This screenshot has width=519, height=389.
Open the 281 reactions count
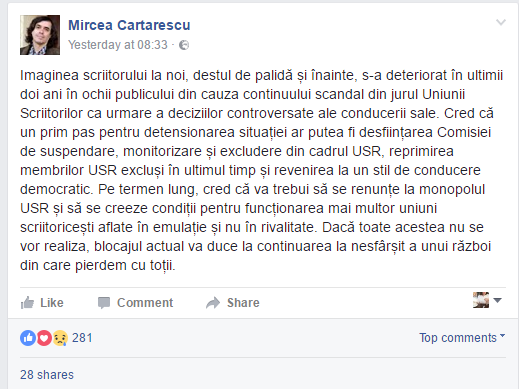click(82, 338)
